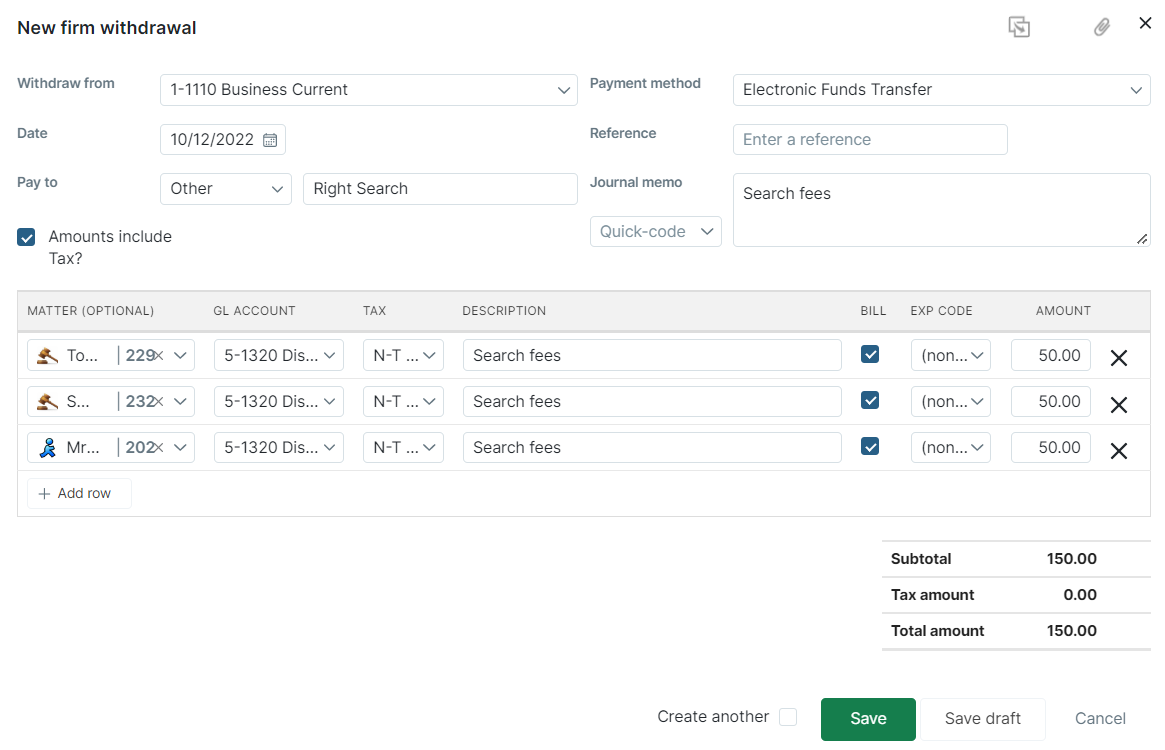Image resolution: width=1165 pixels, height=750 pixels.
Task: Open Exp code dropdown in matter 232 row
Action: pos(951,401)
